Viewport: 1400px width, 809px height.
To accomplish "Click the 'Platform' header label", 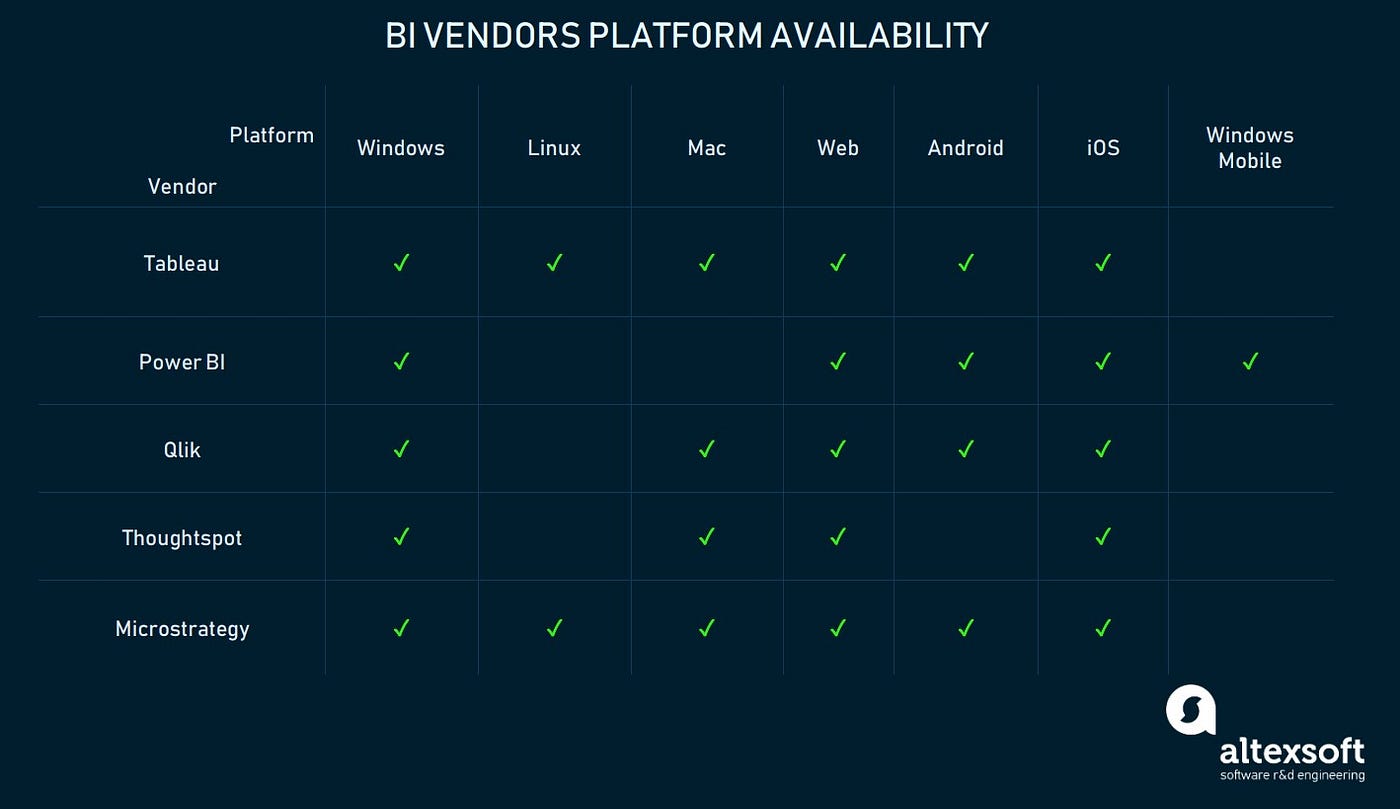I will coord(271,135).
